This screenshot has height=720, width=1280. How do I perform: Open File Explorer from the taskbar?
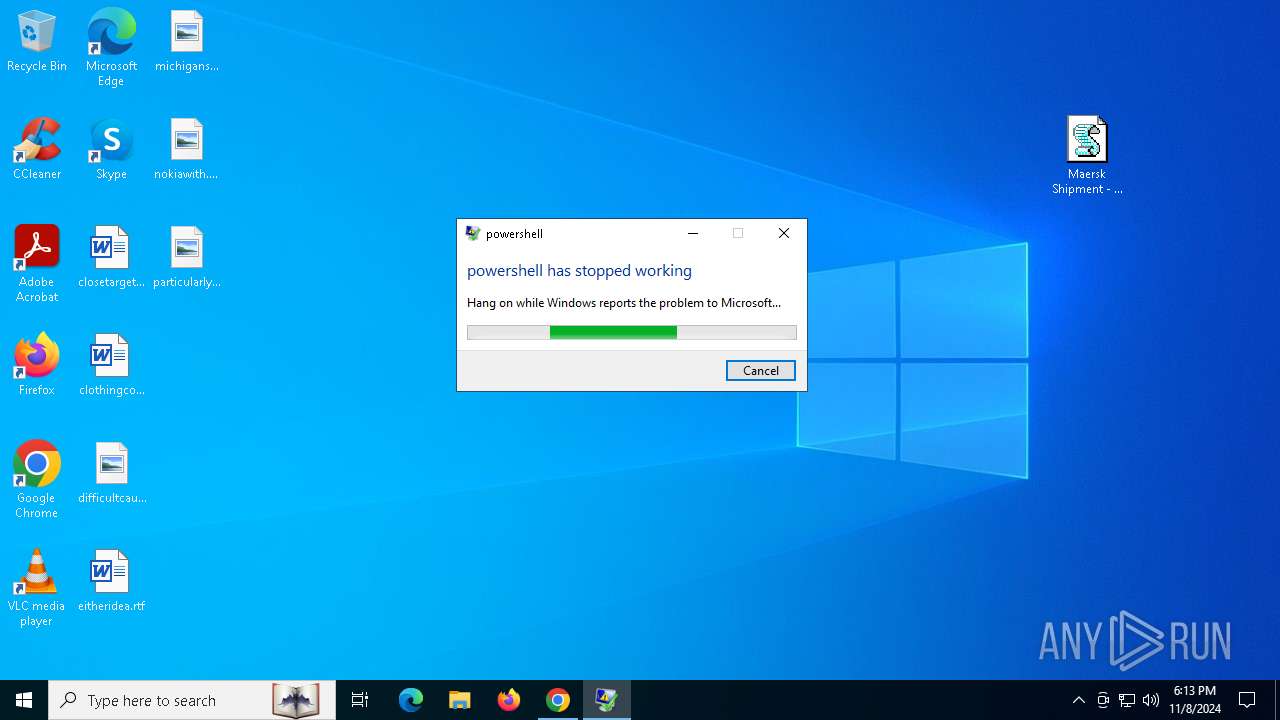(x=460, y=700)
